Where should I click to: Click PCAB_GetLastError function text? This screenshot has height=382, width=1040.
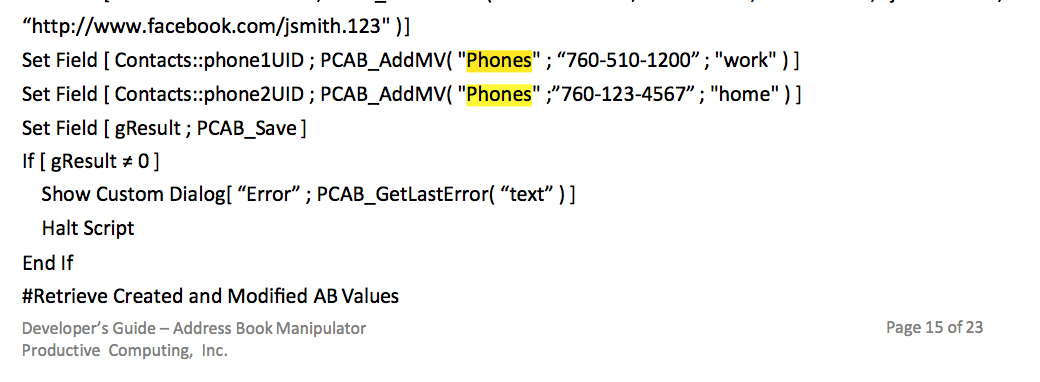coord(405,194)
